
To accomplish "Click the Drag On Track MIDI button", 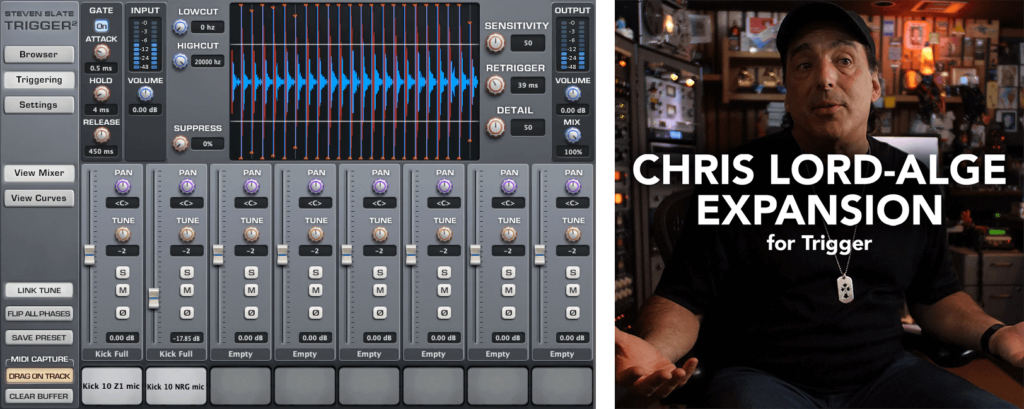I will pyautogui.click(x=39, y=376).
